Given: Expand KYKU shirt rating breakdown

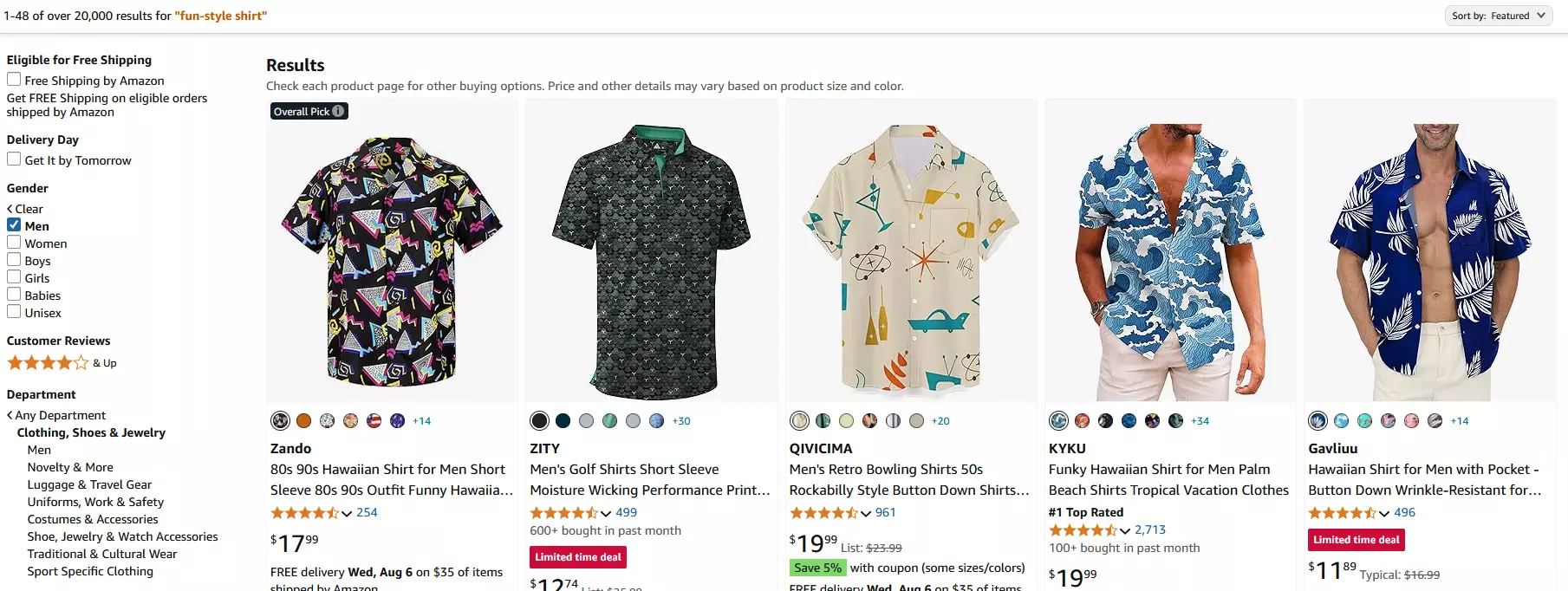Looking at the screenshot, I should tap(1124, 530).
